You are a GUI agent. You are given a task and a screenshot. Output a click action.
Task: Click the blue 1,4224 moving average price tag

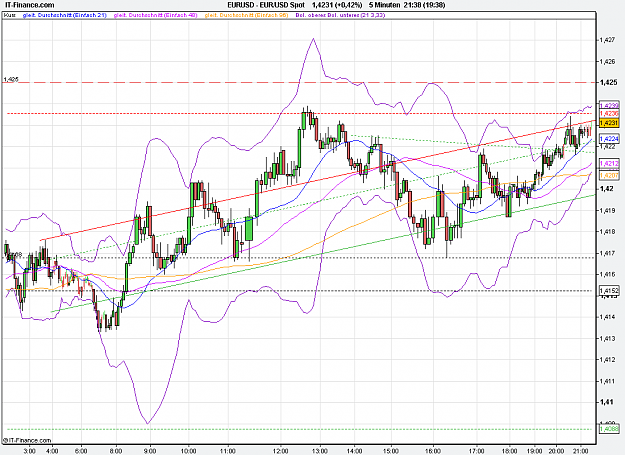[609, 139]
